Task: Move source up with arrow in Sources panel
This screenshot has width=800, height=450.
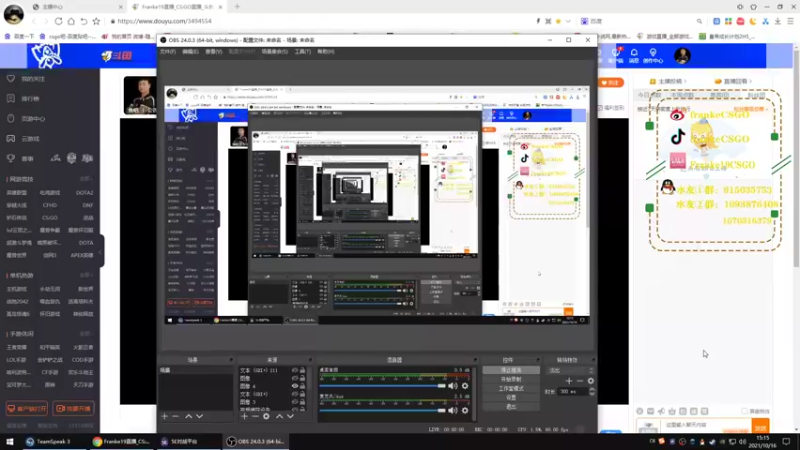Action: [x=279, y=416]
